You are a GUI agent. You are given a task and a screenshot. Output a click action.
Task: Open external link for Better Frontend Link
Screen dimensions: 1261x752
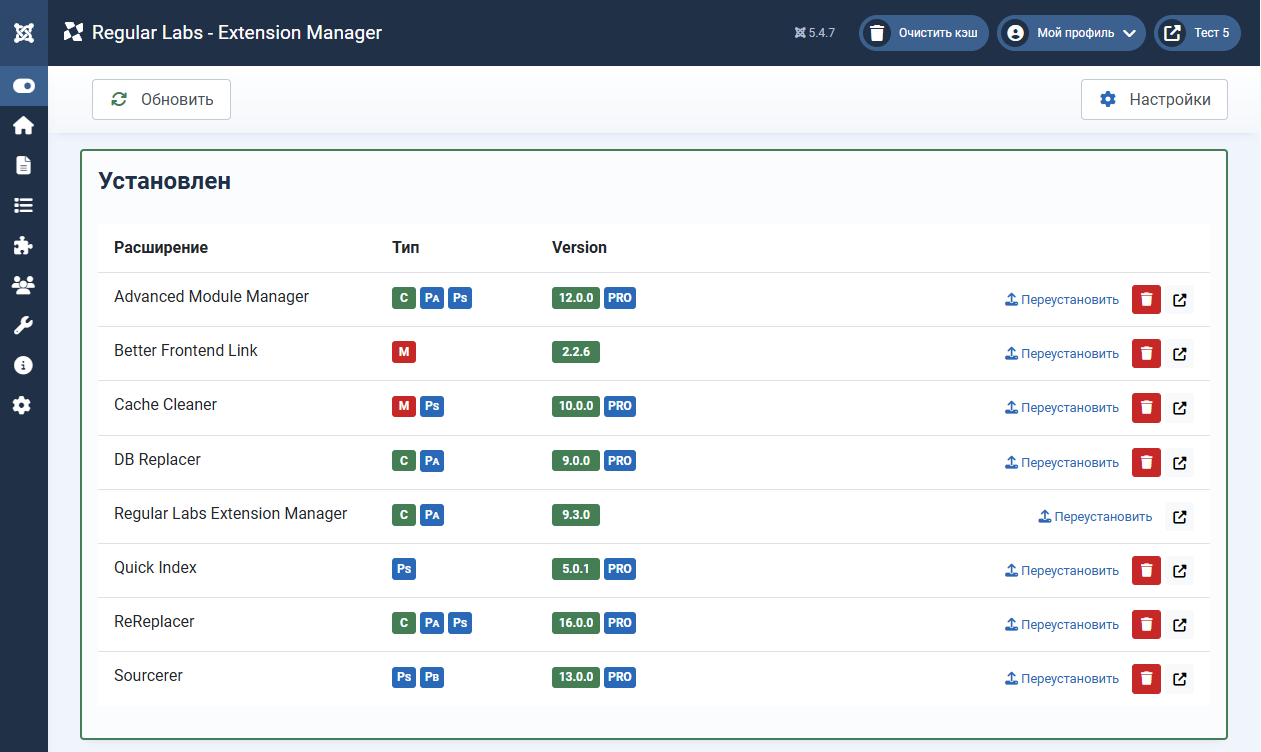[1180, 354]
